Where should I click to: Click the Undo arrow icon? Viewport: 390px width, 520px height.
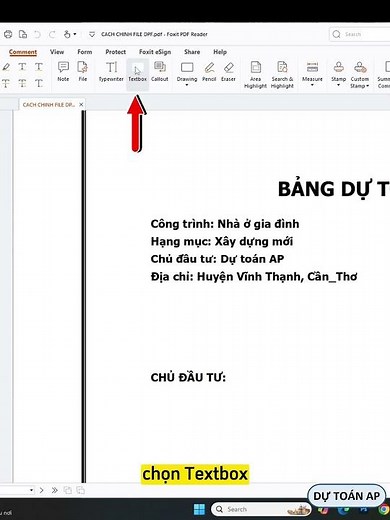click(x=37, y=34)
